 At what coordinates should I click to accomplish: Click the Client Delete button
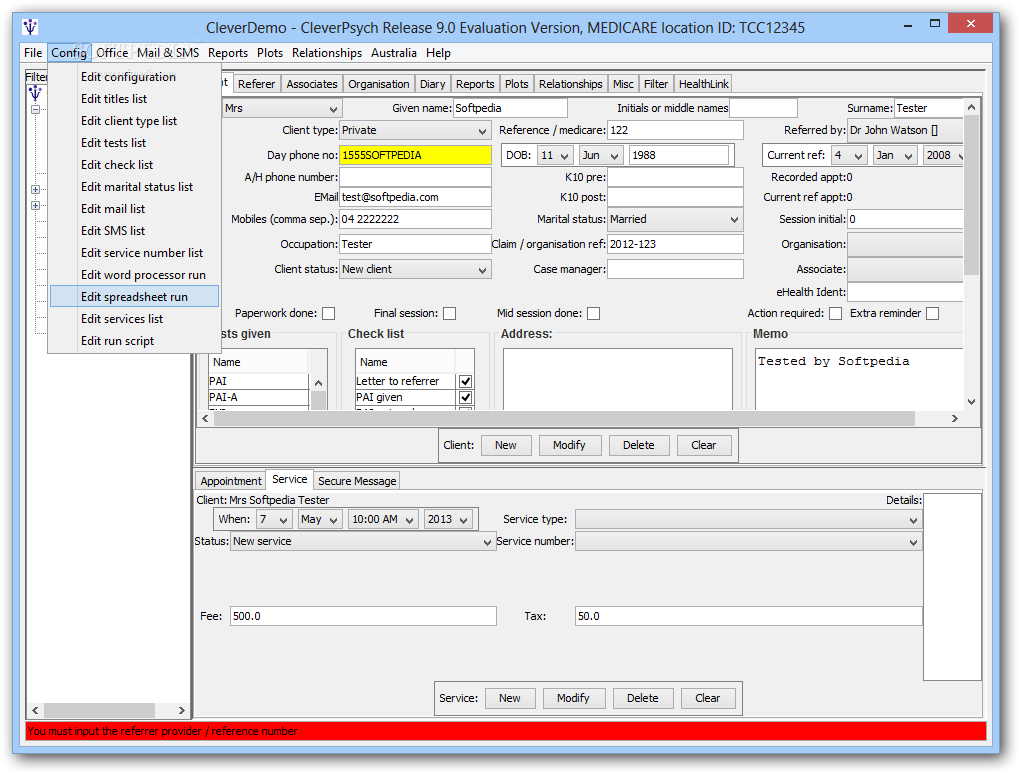638,446
